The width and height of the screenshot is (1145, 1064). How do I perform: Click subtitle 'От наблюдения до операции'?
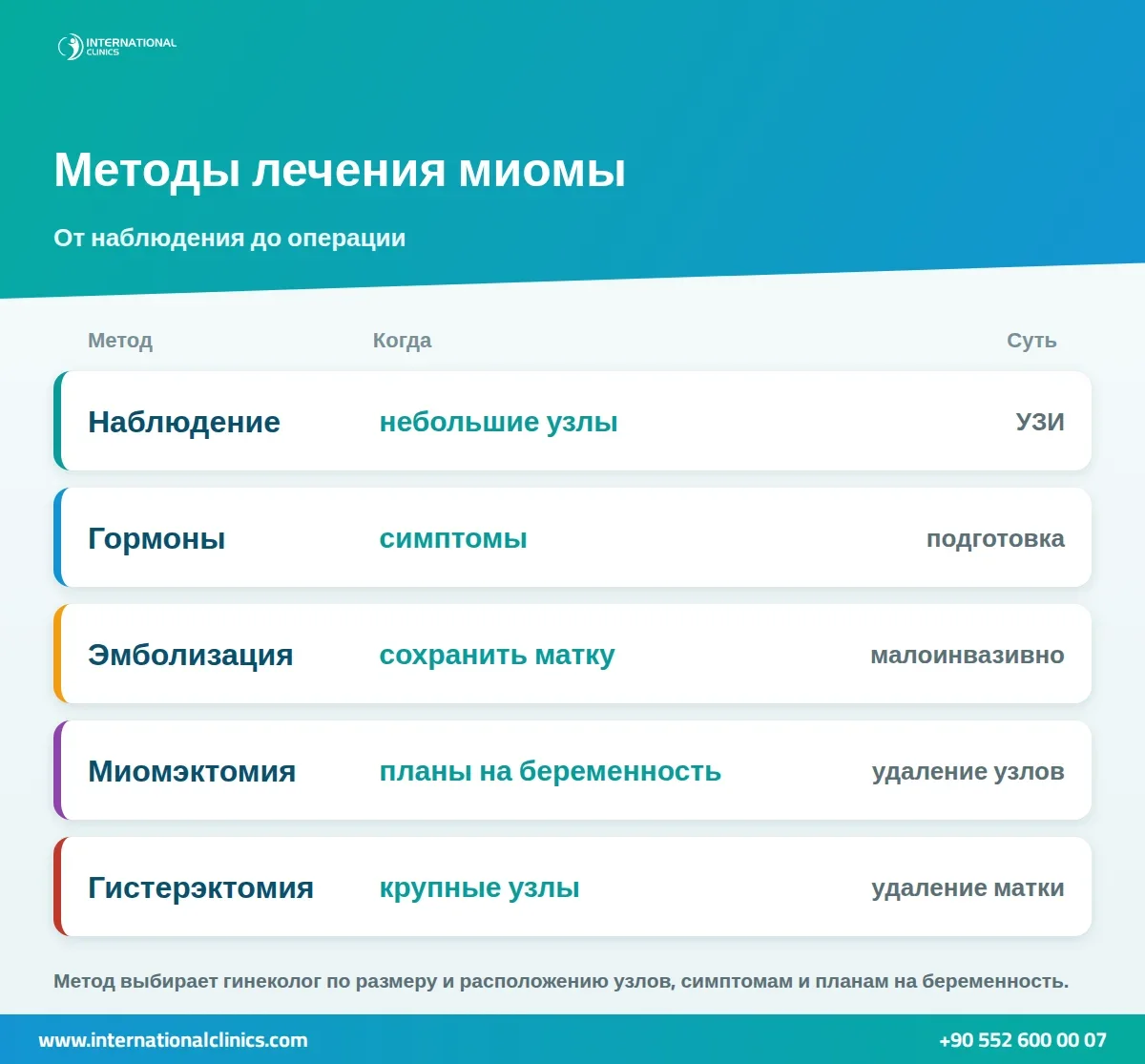tap(230, 238)
